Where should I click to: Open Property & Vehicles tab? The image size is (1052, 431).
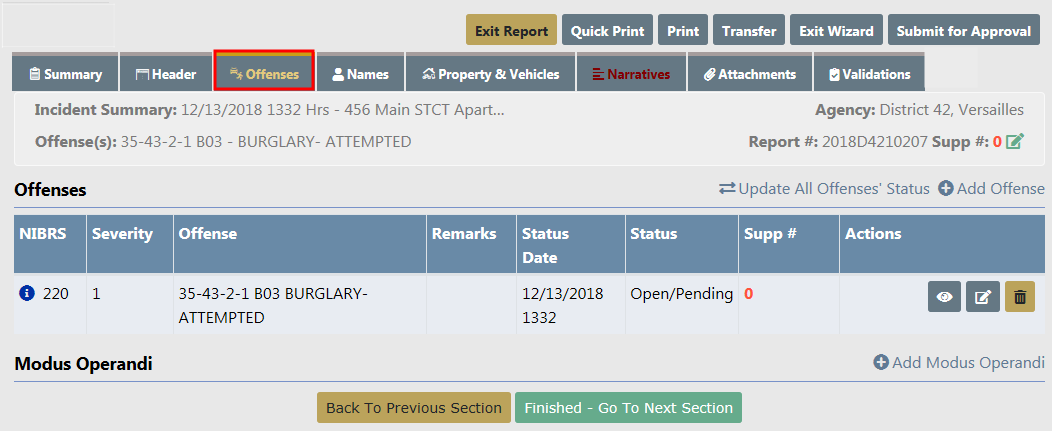click(489, 74)
